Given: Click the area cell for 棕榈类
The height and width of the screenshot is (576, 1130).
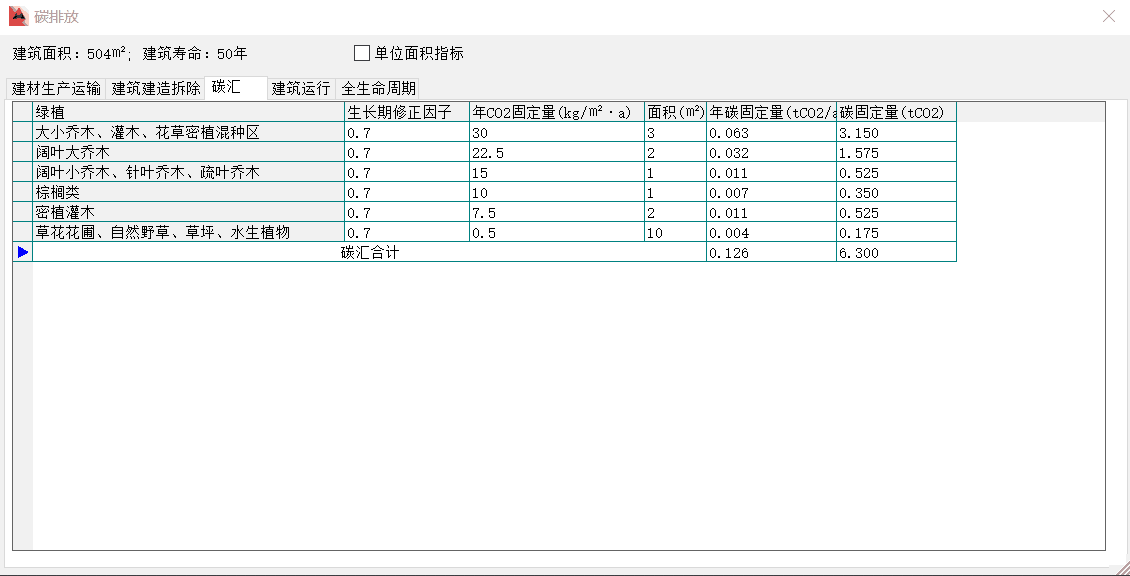Looking at the screenshot, I should [x=675, y=193].
